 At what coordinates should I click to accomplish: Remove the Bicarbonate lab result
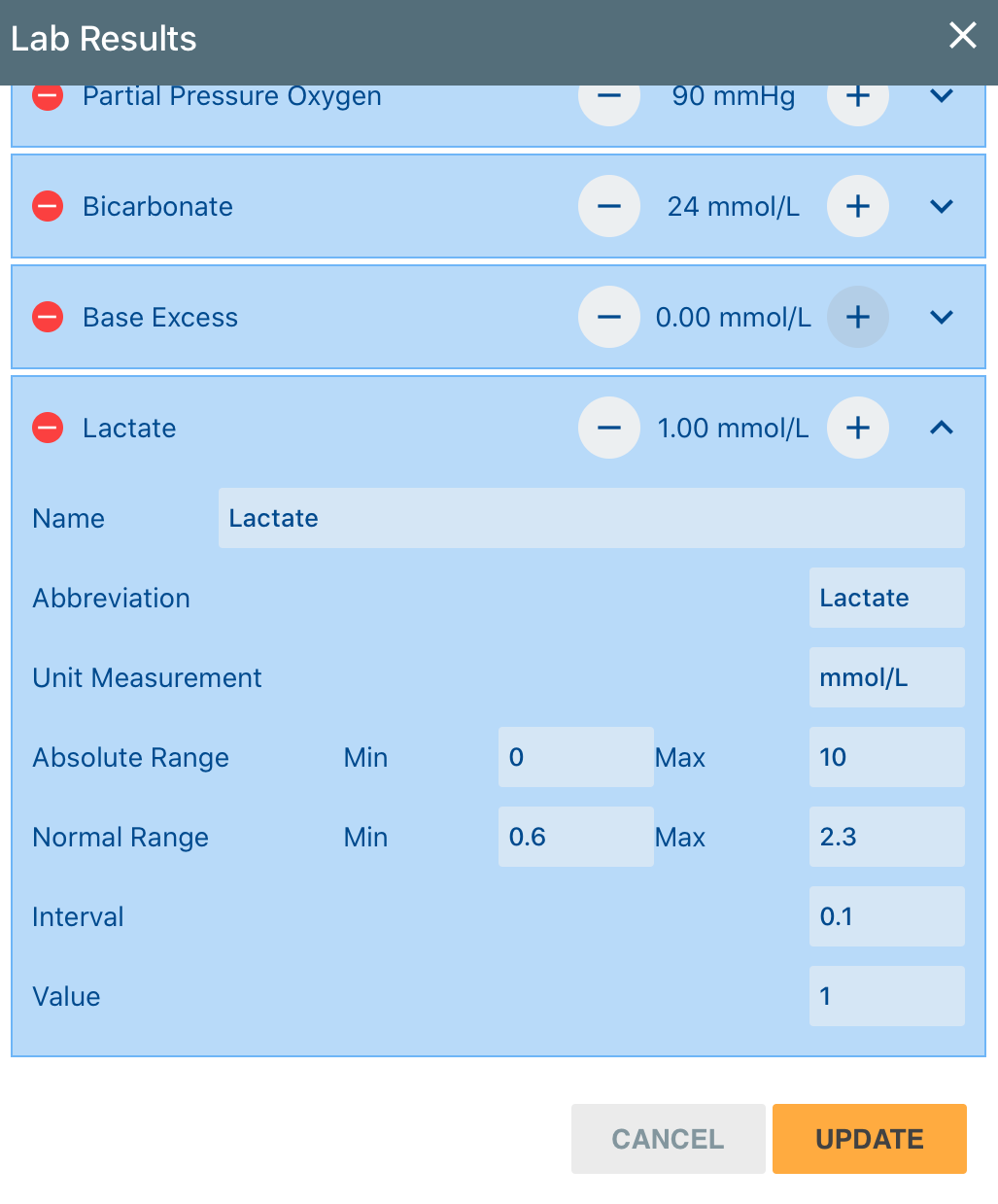(47, 206)
